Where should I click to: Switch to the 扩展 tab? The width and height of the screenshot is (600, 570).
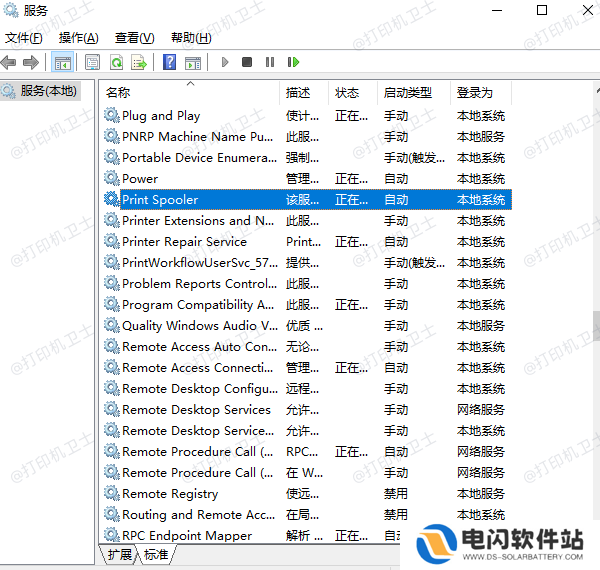(119, 554)
